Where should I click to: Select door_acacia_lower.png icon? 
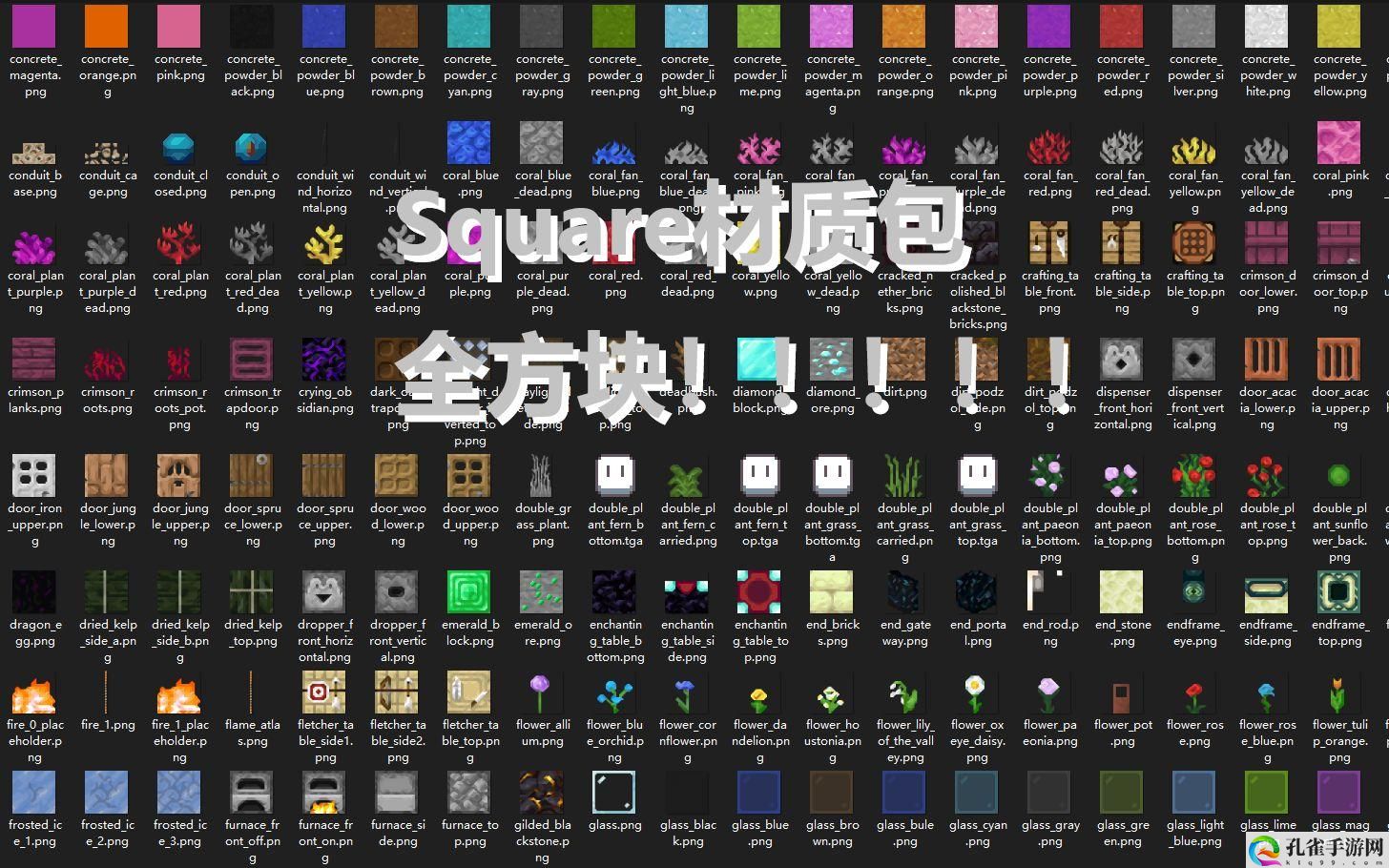(1267, 359)
